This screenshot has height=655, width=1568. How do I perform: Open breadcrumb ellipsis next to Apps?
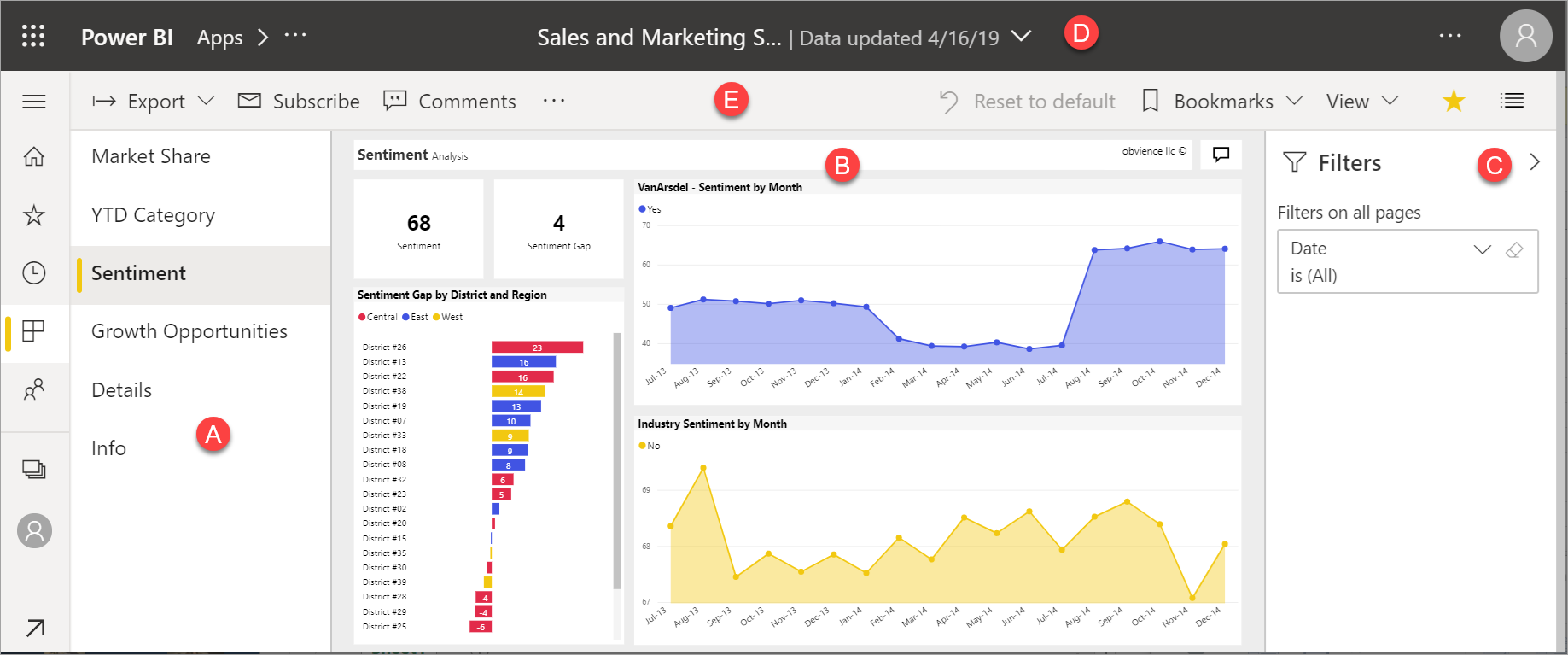coord(295,35)
